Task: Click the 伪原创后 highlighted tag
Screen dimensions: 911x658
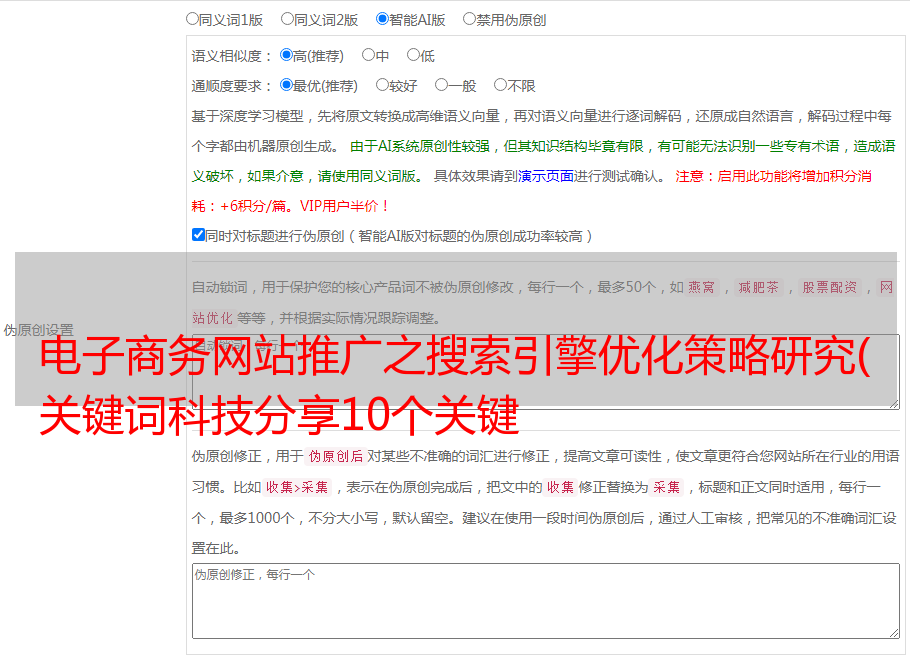Action: (x=335, y=456)
